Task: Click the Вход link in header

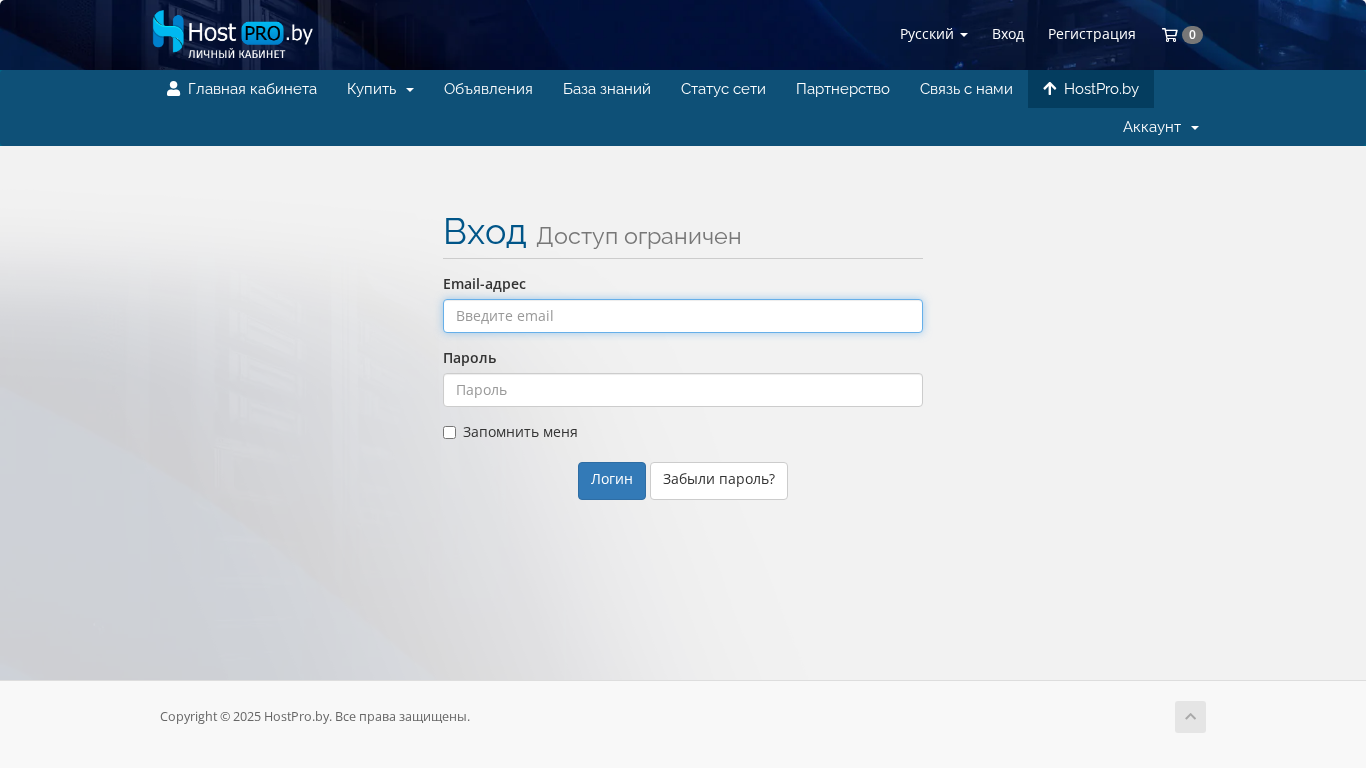Action: (1007, 34)
